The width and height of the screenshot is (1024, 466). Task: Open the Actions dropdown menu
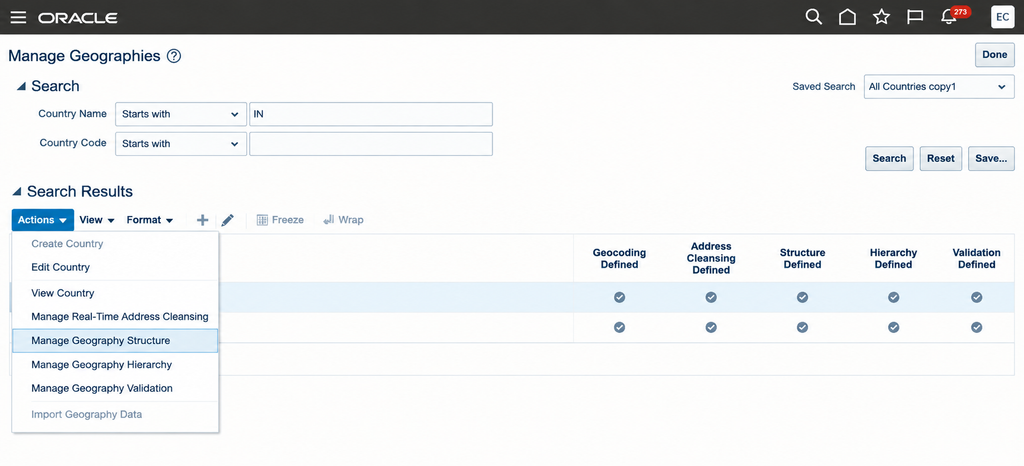tap(42, 220)
